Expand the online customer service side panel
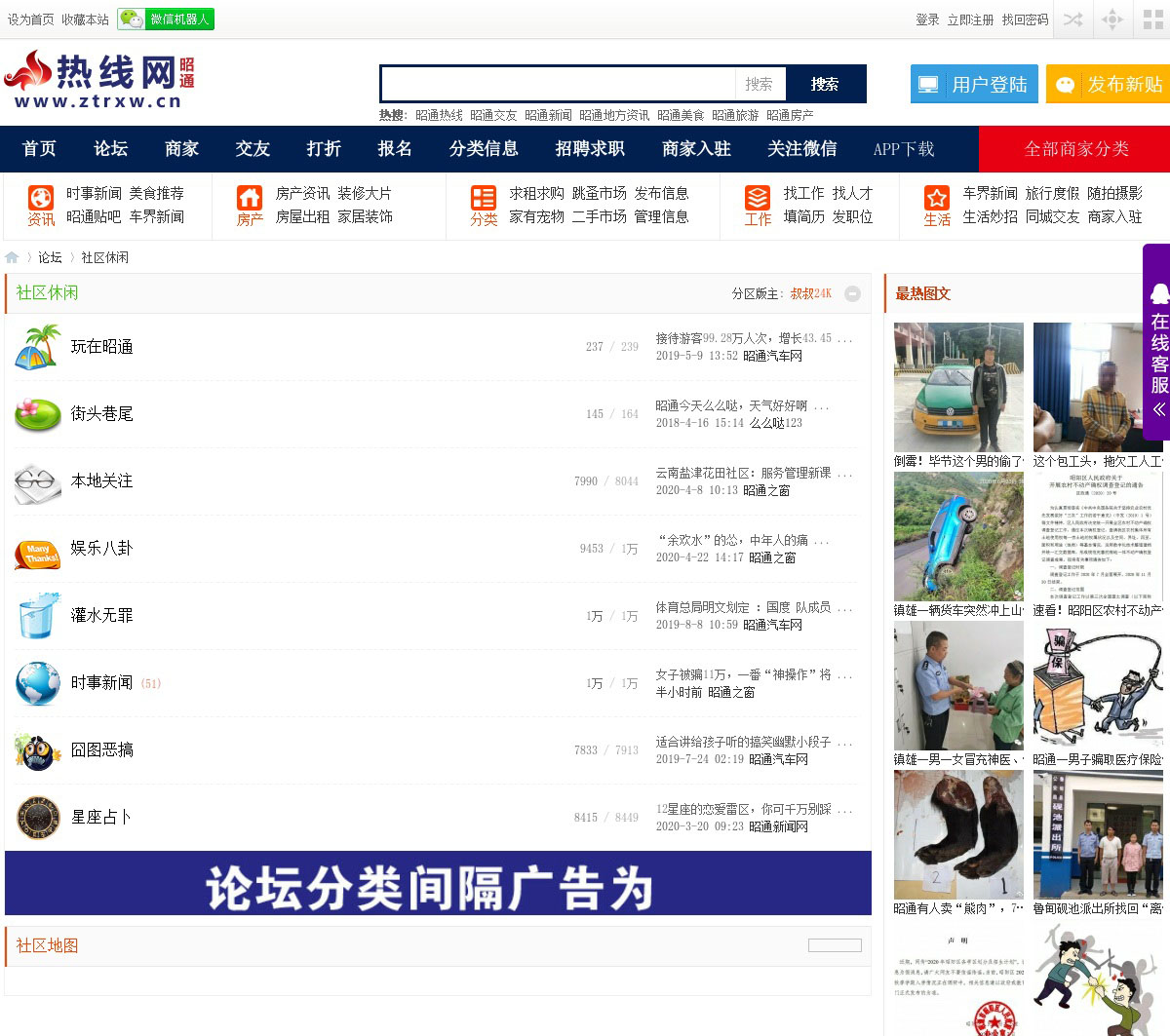This screenshot has width=1170, height=1036. tap(1158, 409)
